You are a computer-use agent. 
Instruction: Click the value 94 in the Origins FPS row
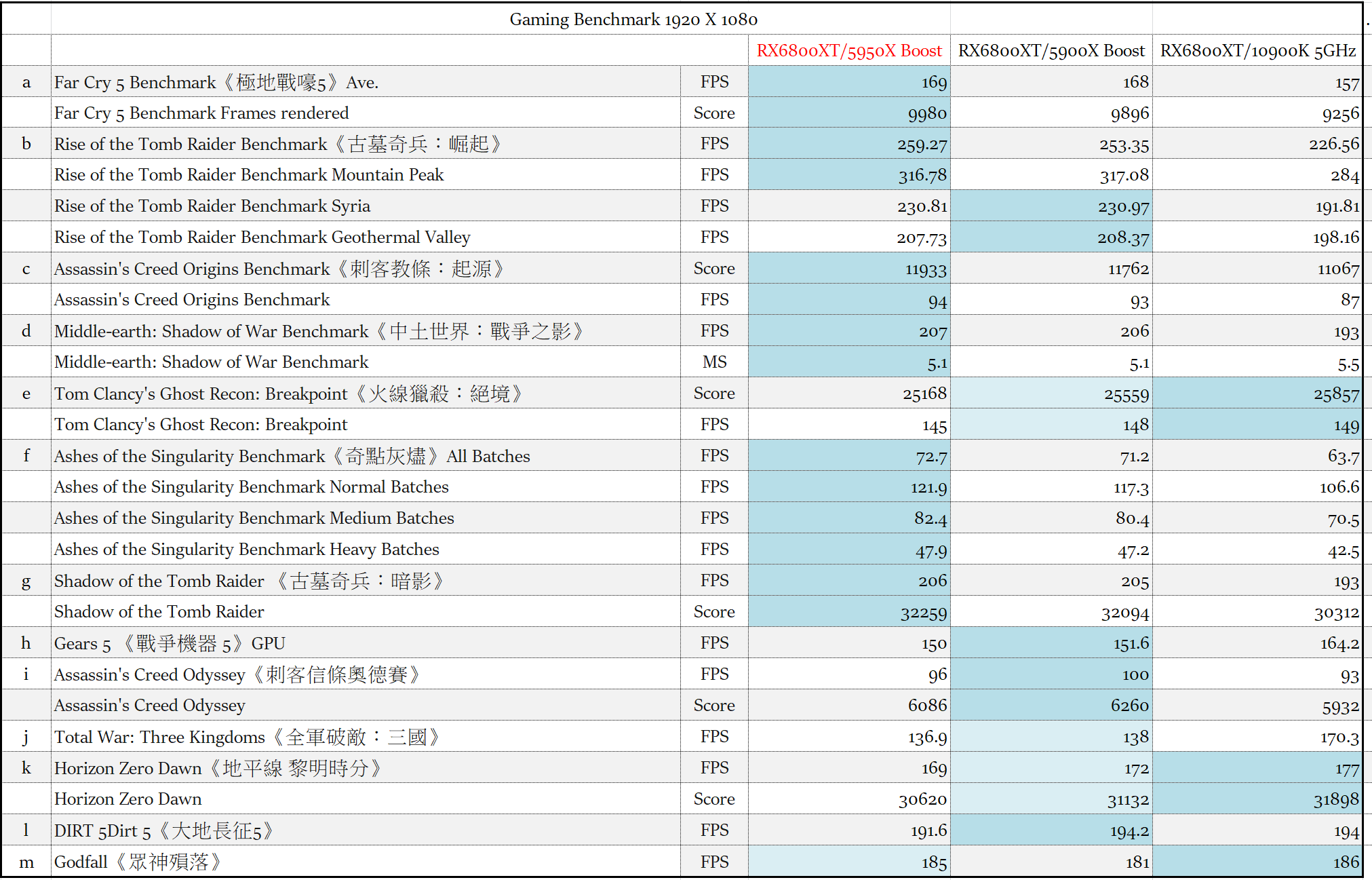tap(937, 301)
